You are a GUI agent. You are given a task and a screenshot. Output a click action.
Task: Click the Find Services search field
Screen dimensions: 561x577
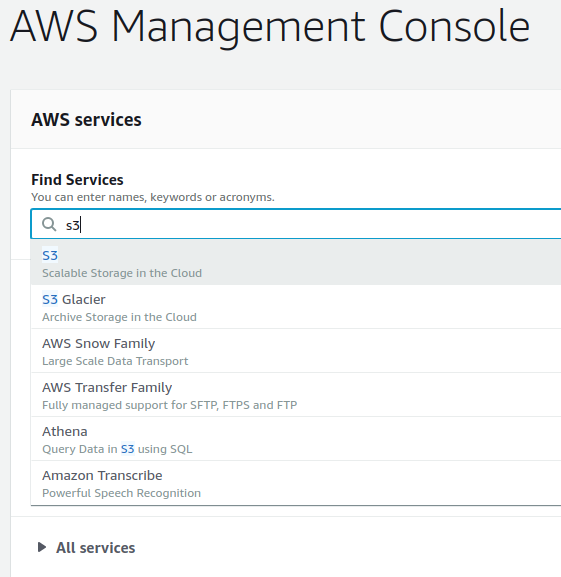tap(296, 224)
